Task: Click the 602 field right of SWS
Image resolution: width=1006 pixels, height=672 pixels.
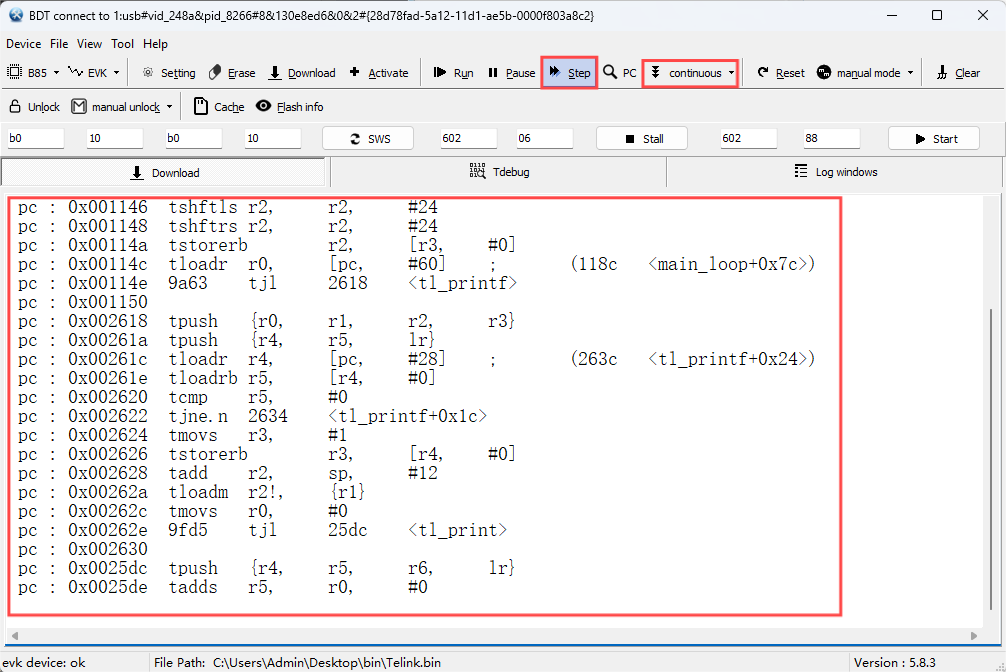Action: (x=469, y=138)
